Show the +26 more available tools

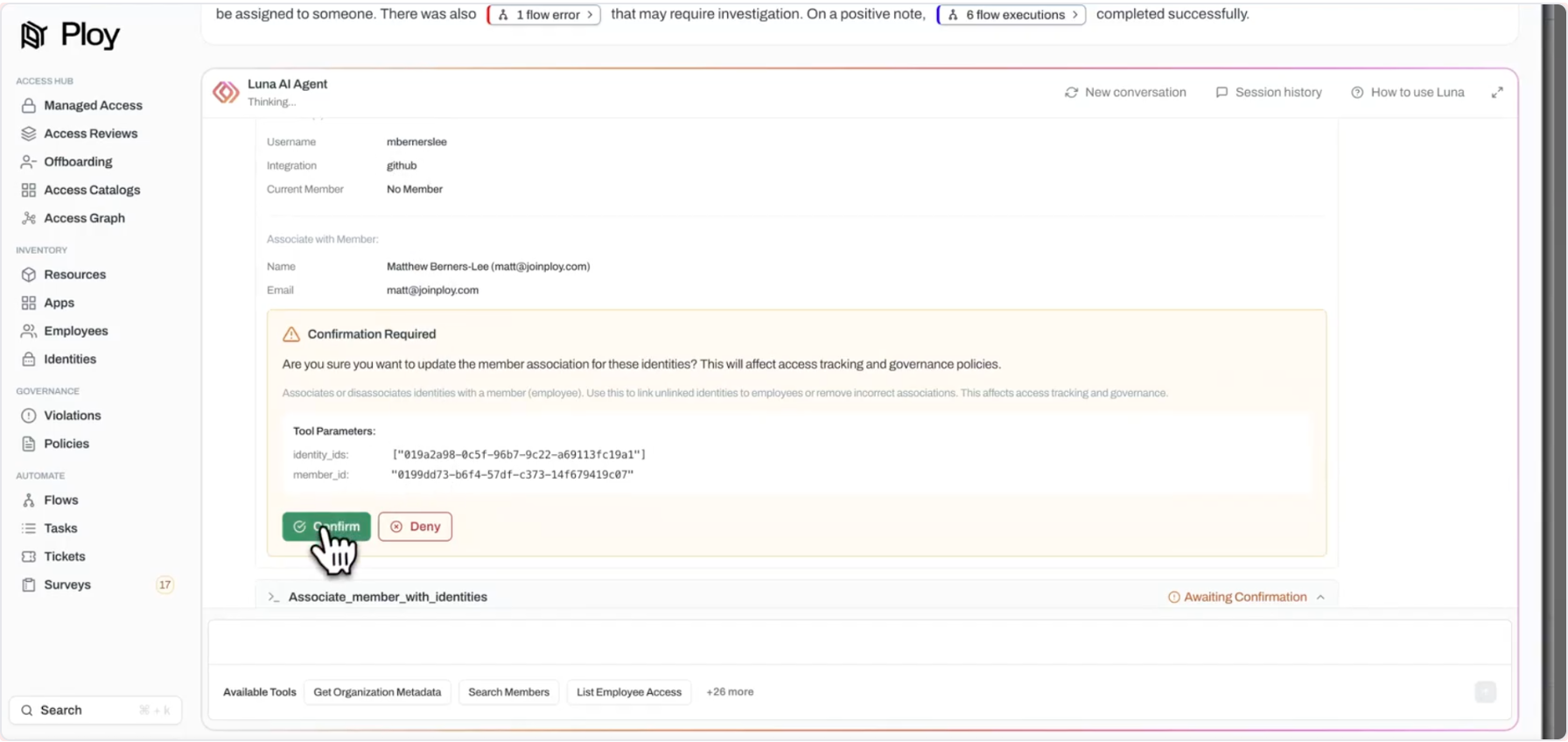[730, 692]
